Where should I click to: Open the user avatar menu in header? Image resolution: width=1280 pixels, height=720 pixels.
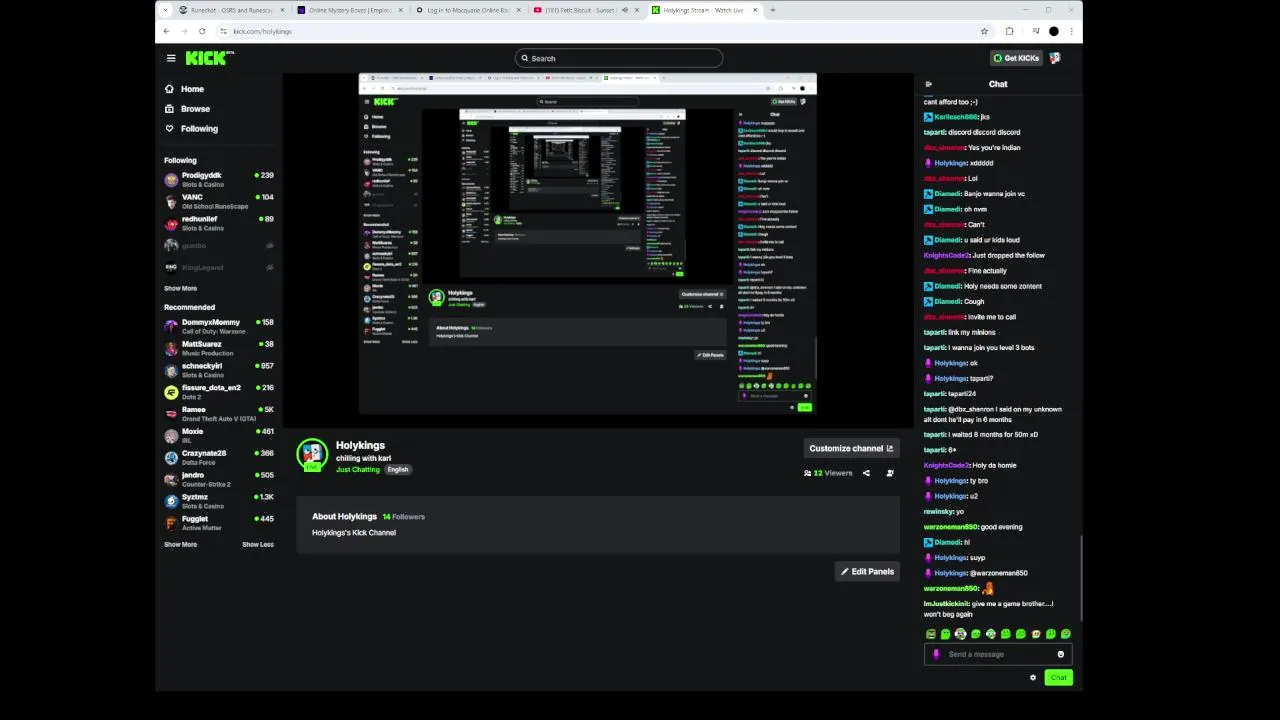[x=1055, y=58]
